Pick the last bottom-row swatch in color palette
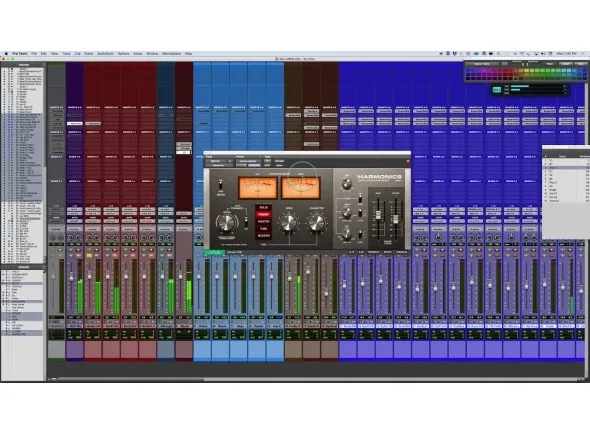This screenshot has height=434, width=590. tap(584, 78)
